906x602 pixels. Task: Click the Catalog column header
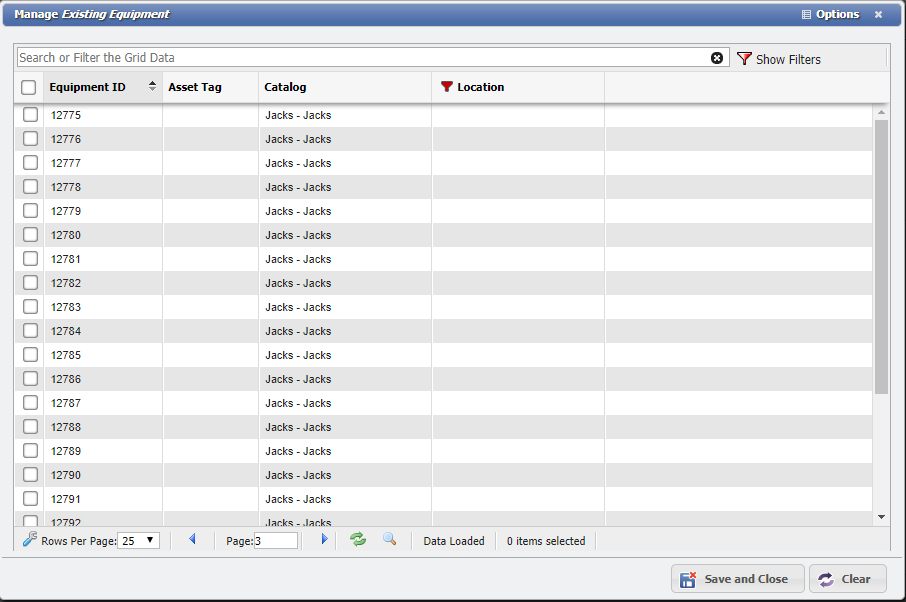pyautogui.click(x=283, y=87)
